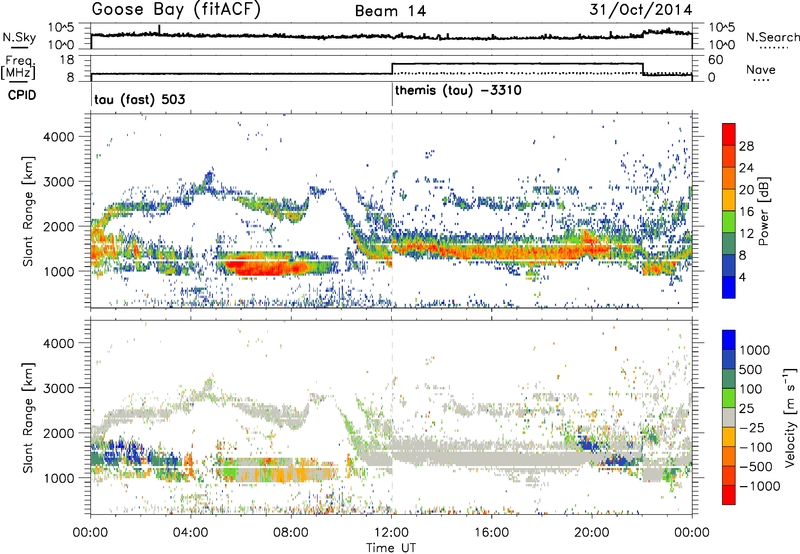Select the power panel's 'Slant Range [km]' label
Viewport: 800px width, 554px height.
point(28,211)
